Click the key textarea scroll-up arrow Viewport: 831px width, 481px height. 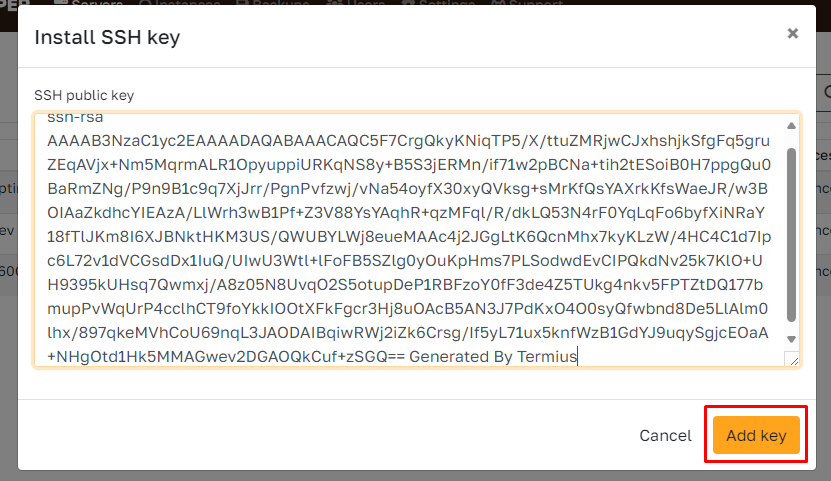(791, 126)
